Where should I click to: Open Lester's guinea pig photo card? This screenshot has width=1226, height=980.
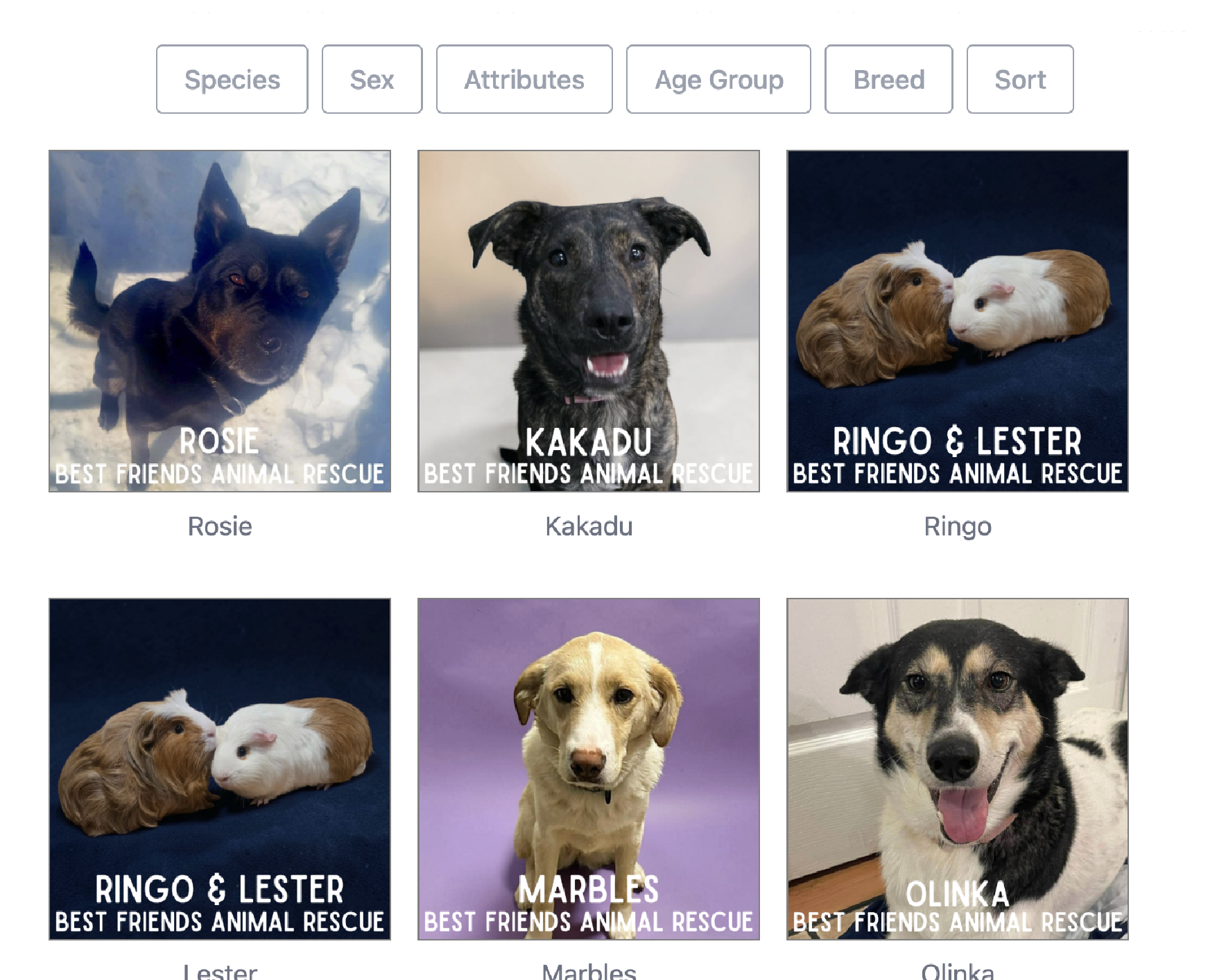(220, 769)
